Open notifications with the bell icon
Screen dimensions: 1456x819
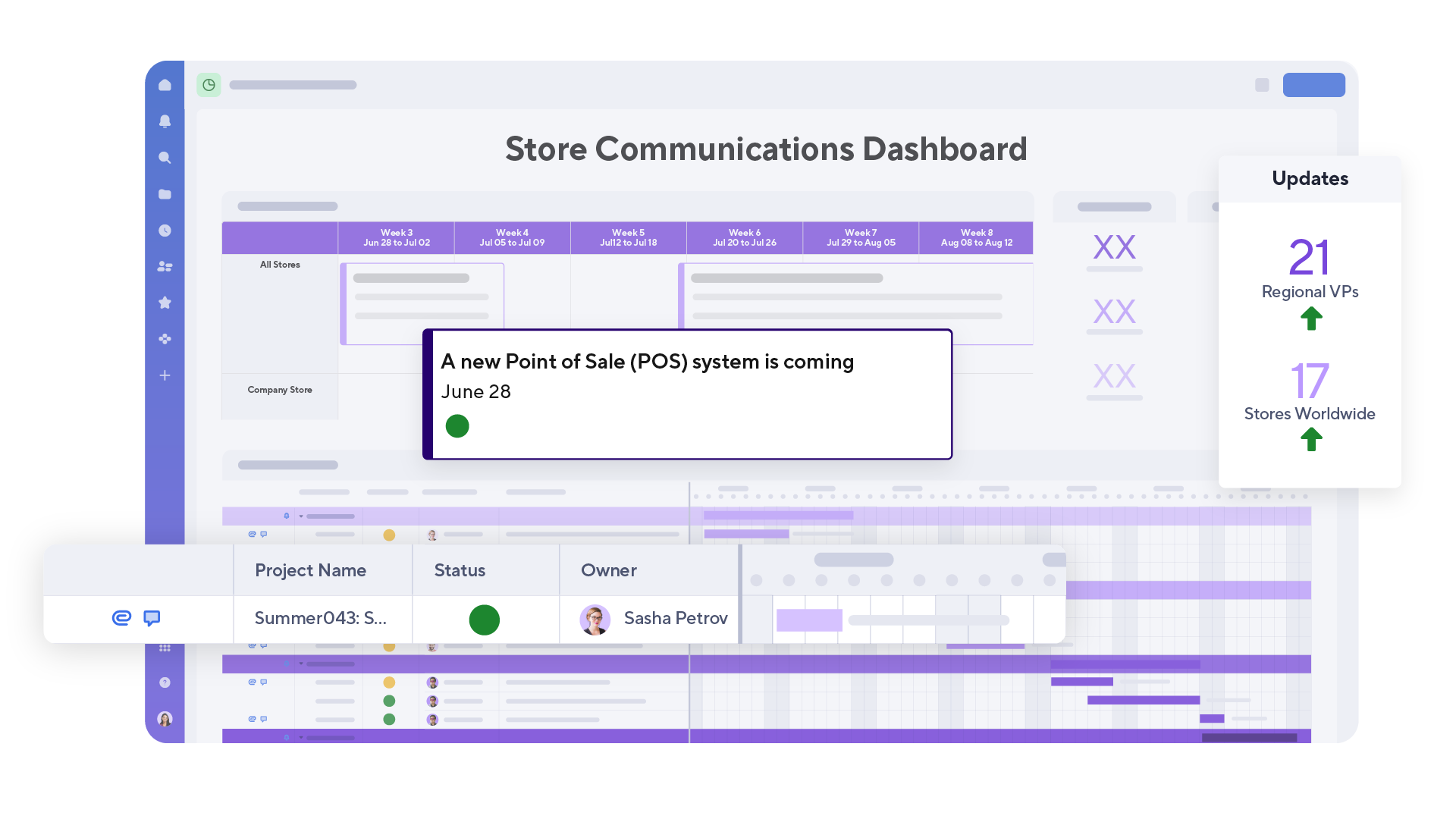(165, 121)
